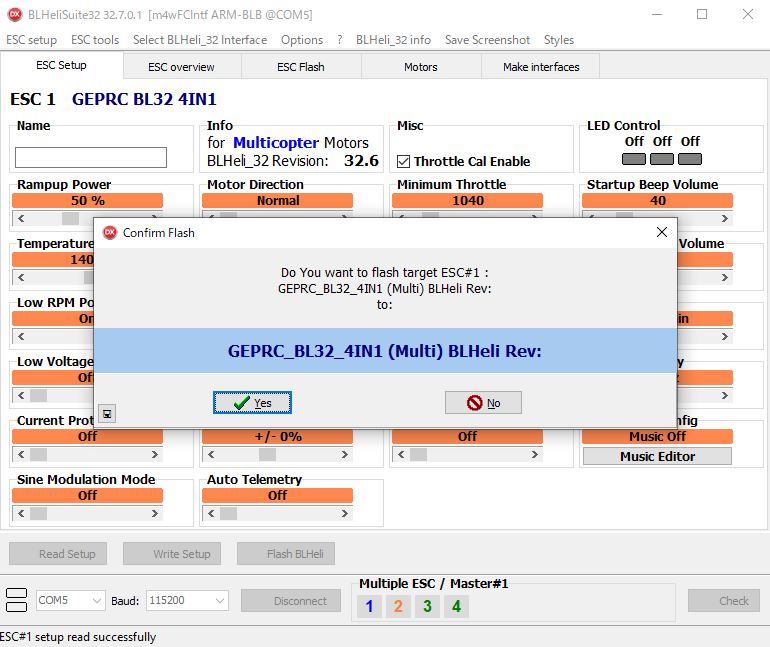770x647 pixels.
Task: Switch to Motors tab
Action: (421, 67)
